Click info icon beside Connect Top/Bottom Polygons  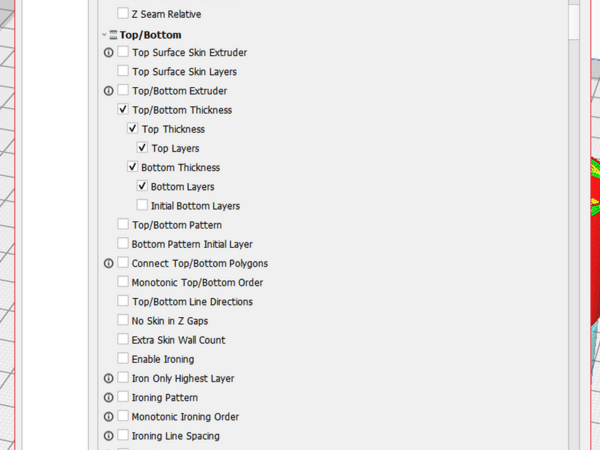pyautogui.click(x=109, y=264)
